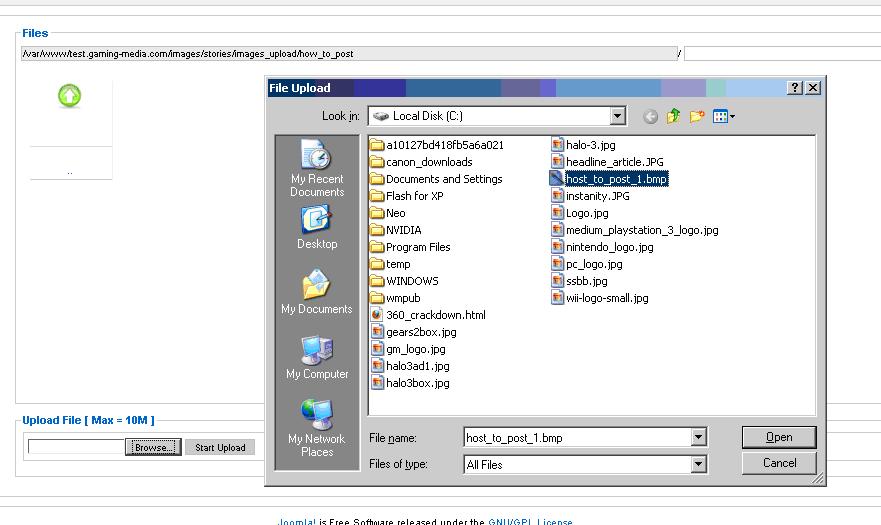The width and height of the screenshot is (881, 525).
Task: Select Documents and Settings folder
Action: point(437,179)
